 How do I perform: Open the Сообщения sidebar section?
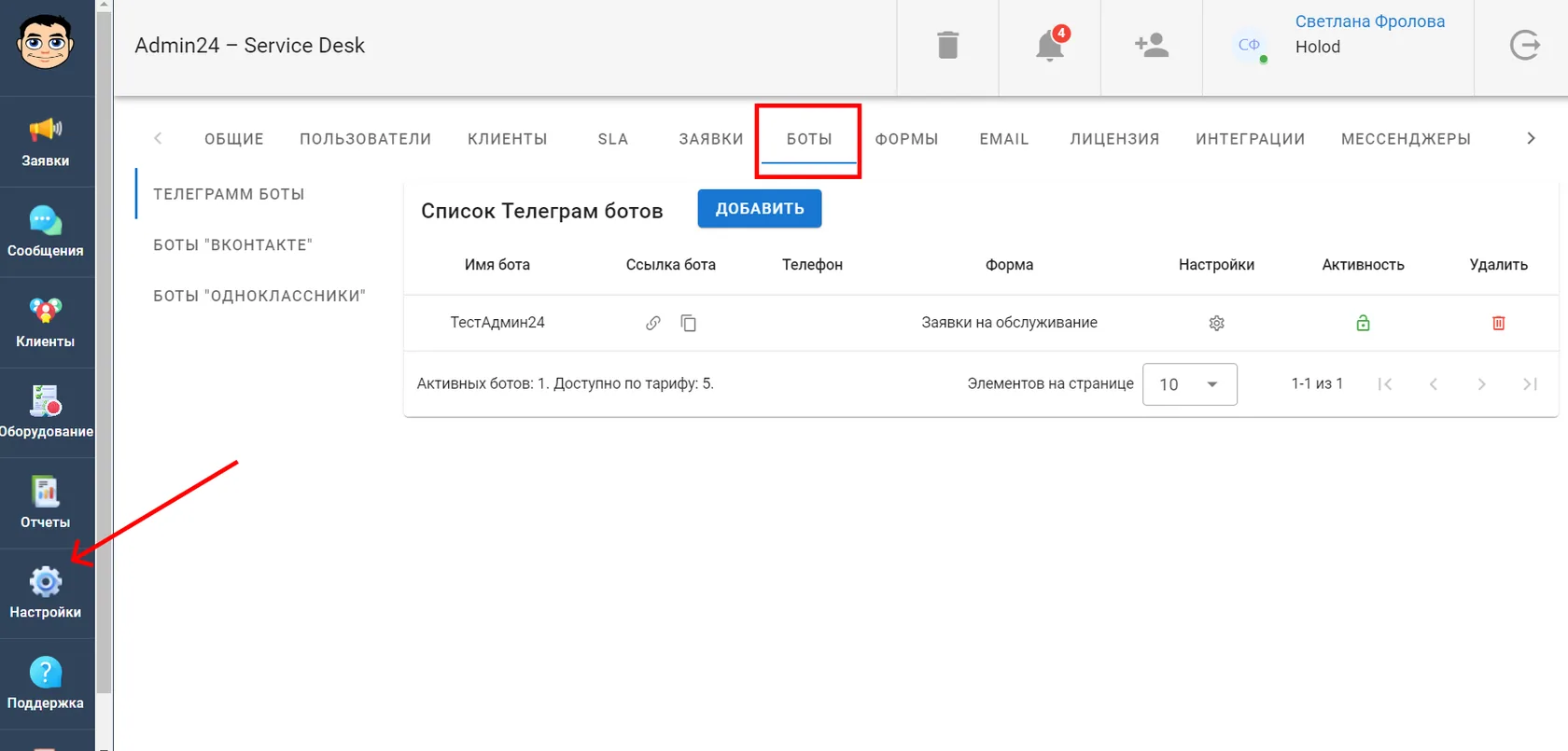click(46, 232)
